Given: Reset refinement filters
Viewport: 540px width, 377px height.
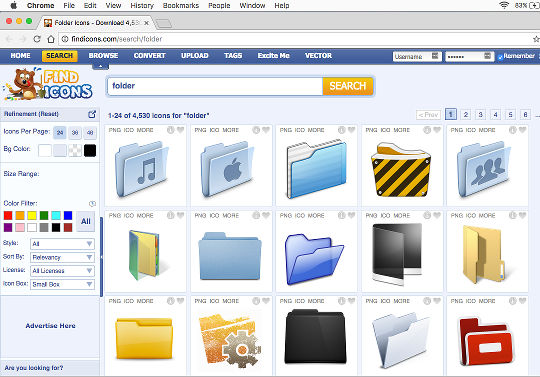Looking at the screenshot, I should click(x=49, y=114).
